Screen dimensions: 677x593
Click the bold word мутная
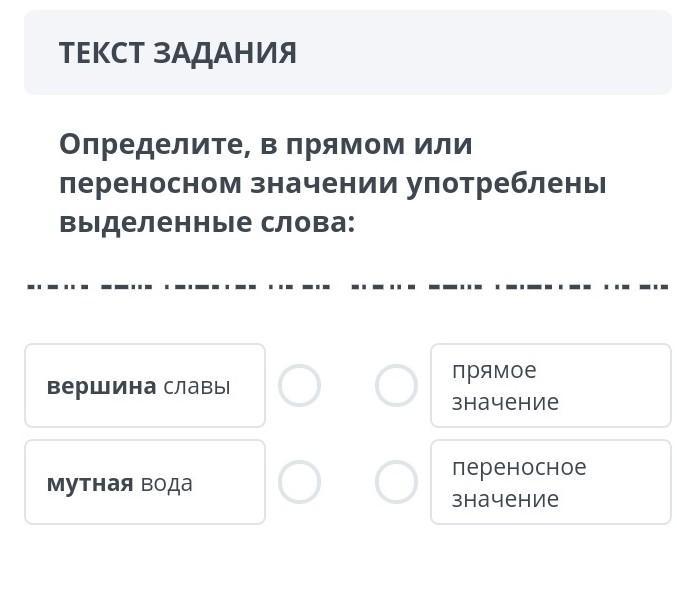[89, 483]
